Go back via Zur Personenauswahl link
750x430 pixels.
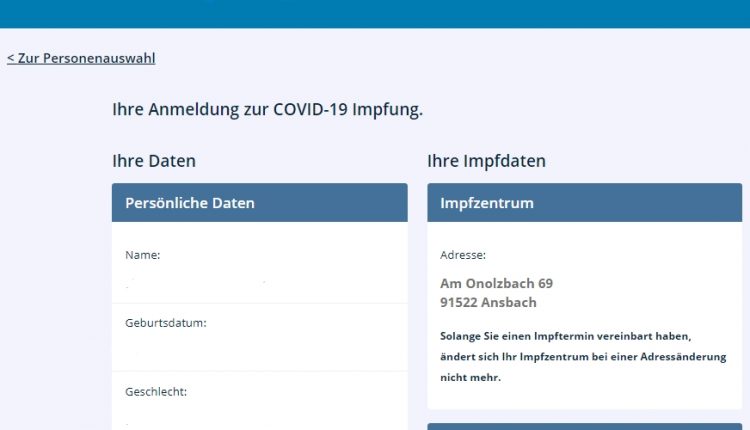(81, 58)
